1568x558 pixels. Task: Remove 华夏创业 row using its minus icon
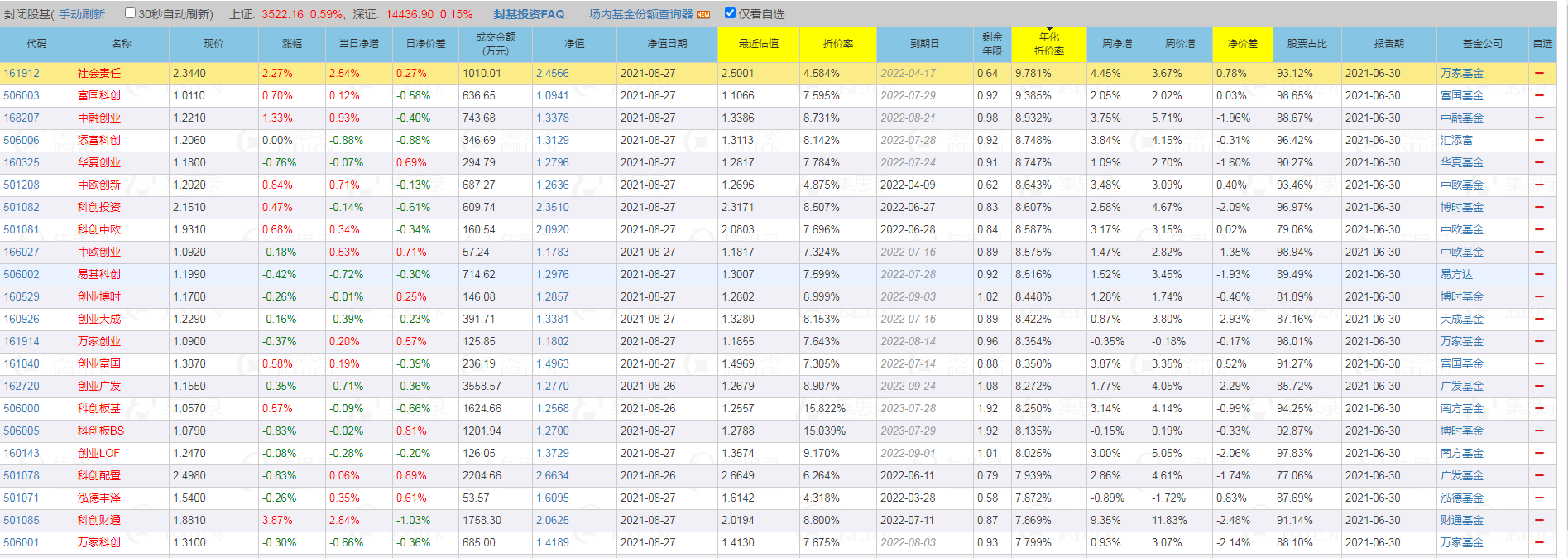click(1539, 163)
